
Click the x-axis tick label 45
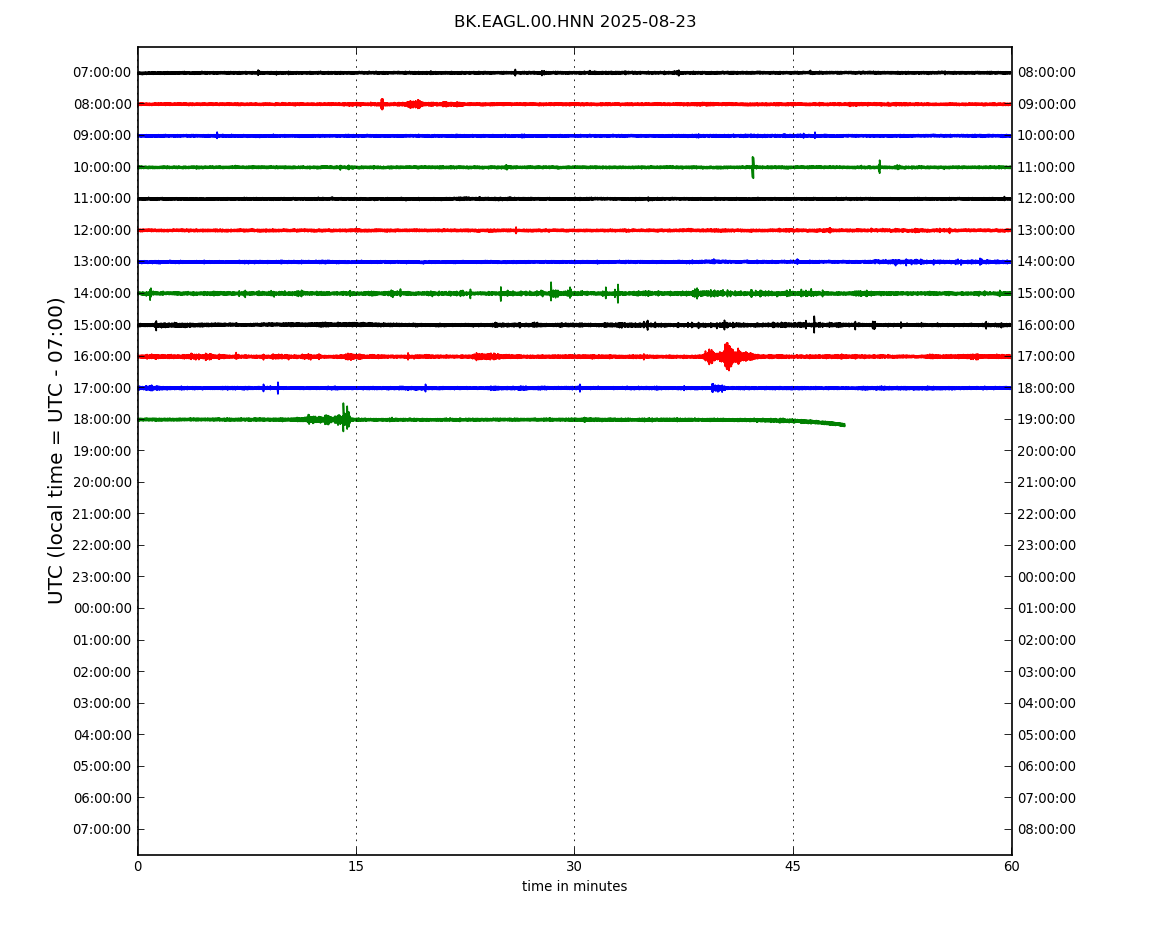point(793,866)
